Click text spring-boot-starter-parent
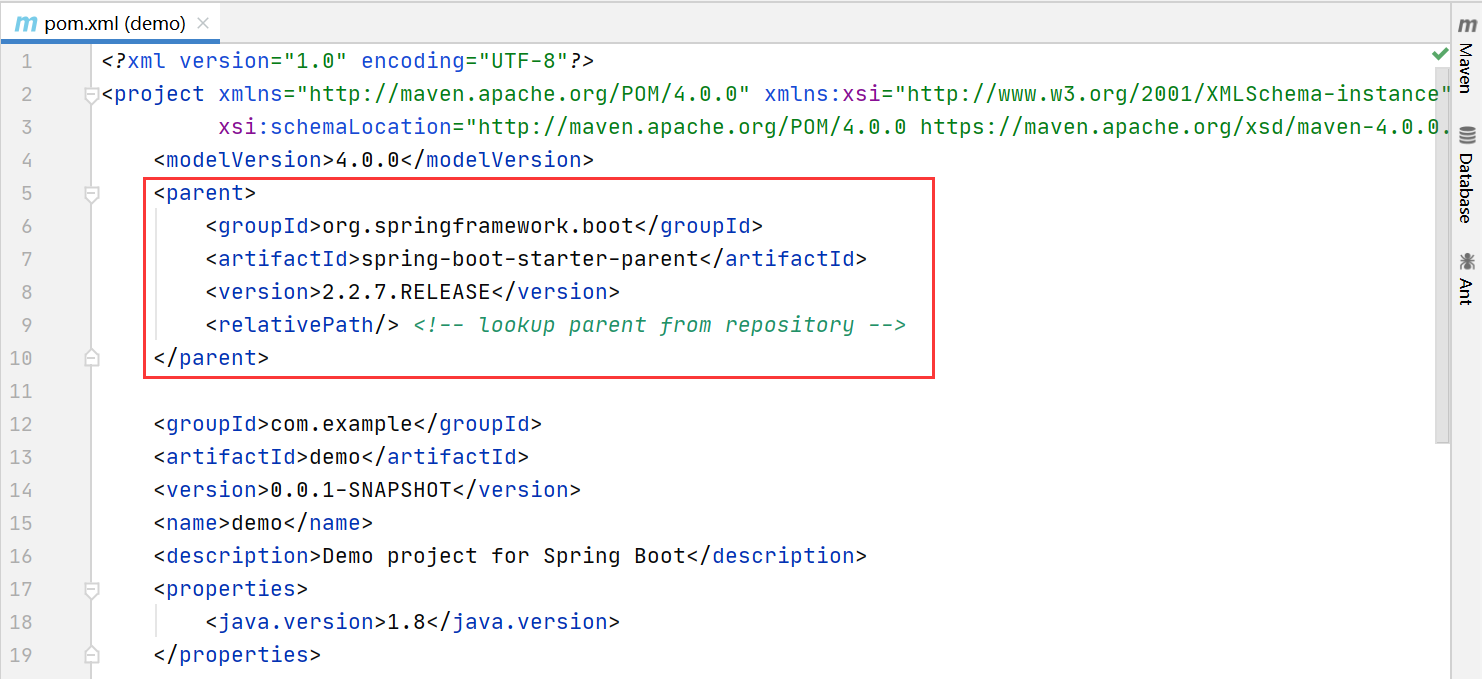Screen dimensions: 1482x679 click(529, 259)
